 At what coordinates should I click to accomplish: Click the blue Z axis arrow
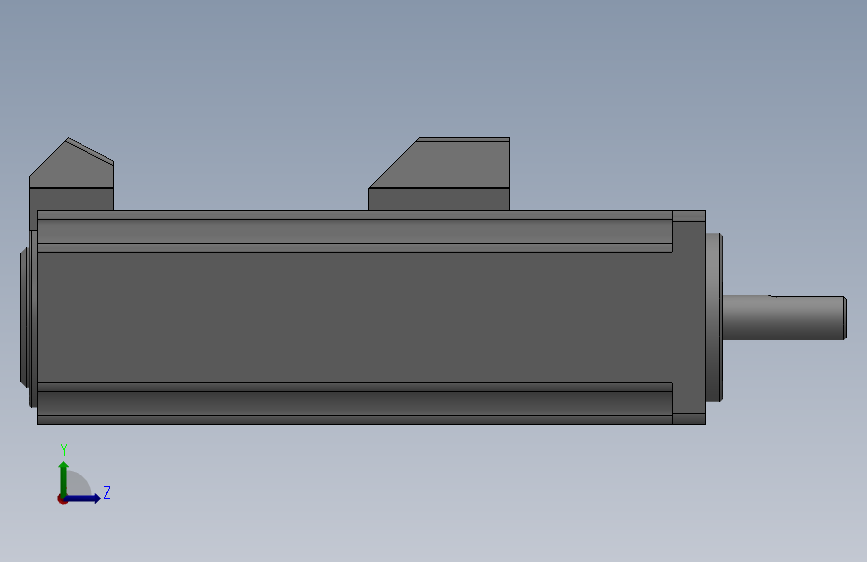83,498
